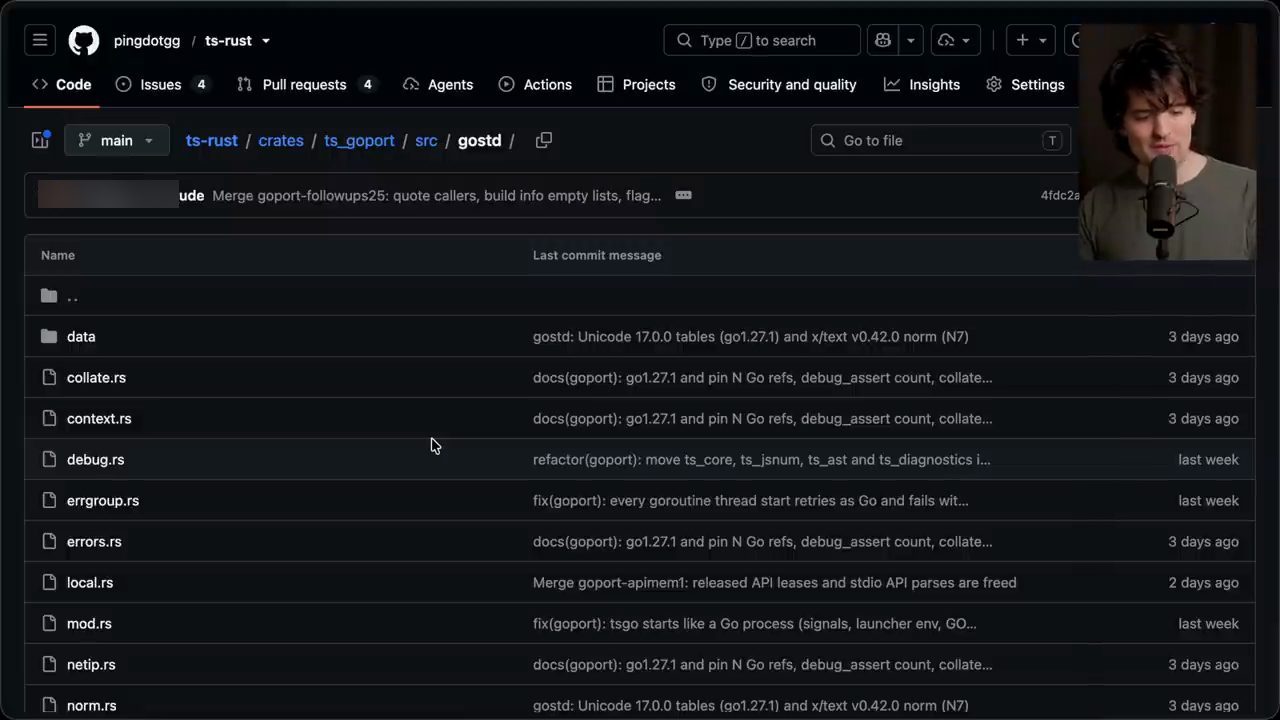Click the file icon beside mod.rs

pos(49,623)
